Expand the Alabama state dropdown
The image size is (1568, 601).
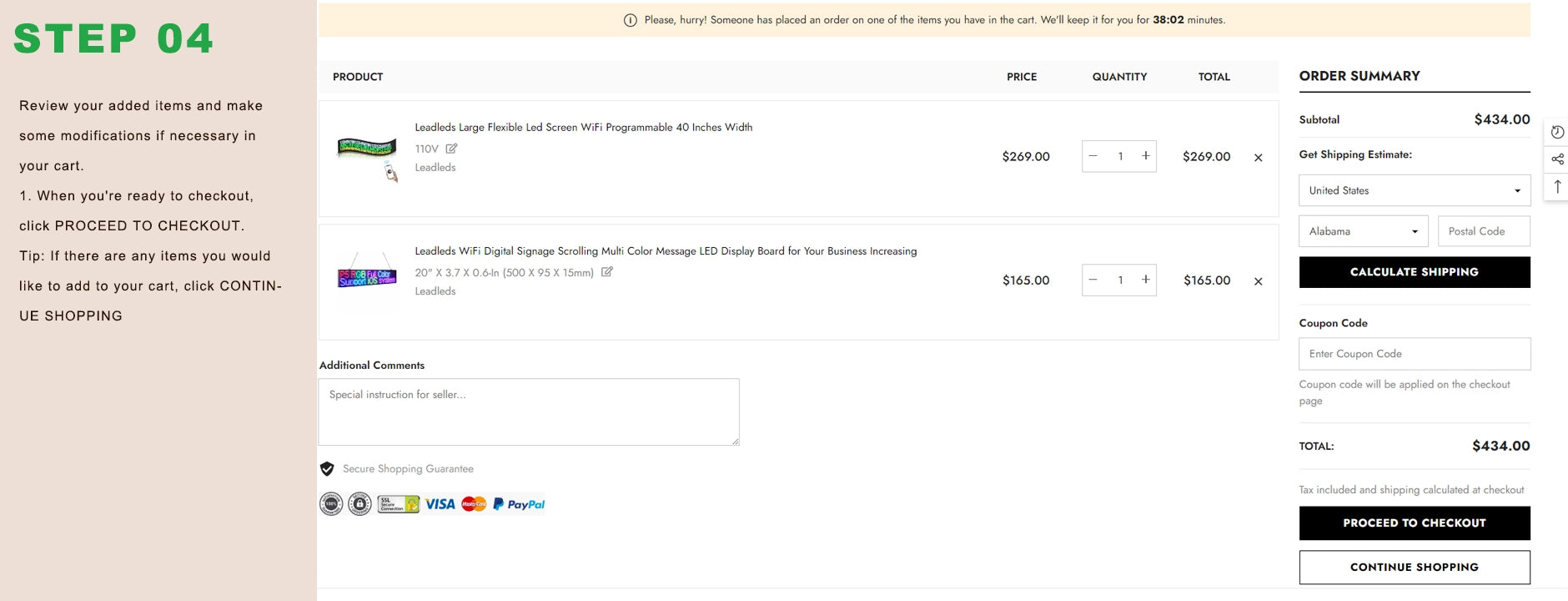point(1363,231)
